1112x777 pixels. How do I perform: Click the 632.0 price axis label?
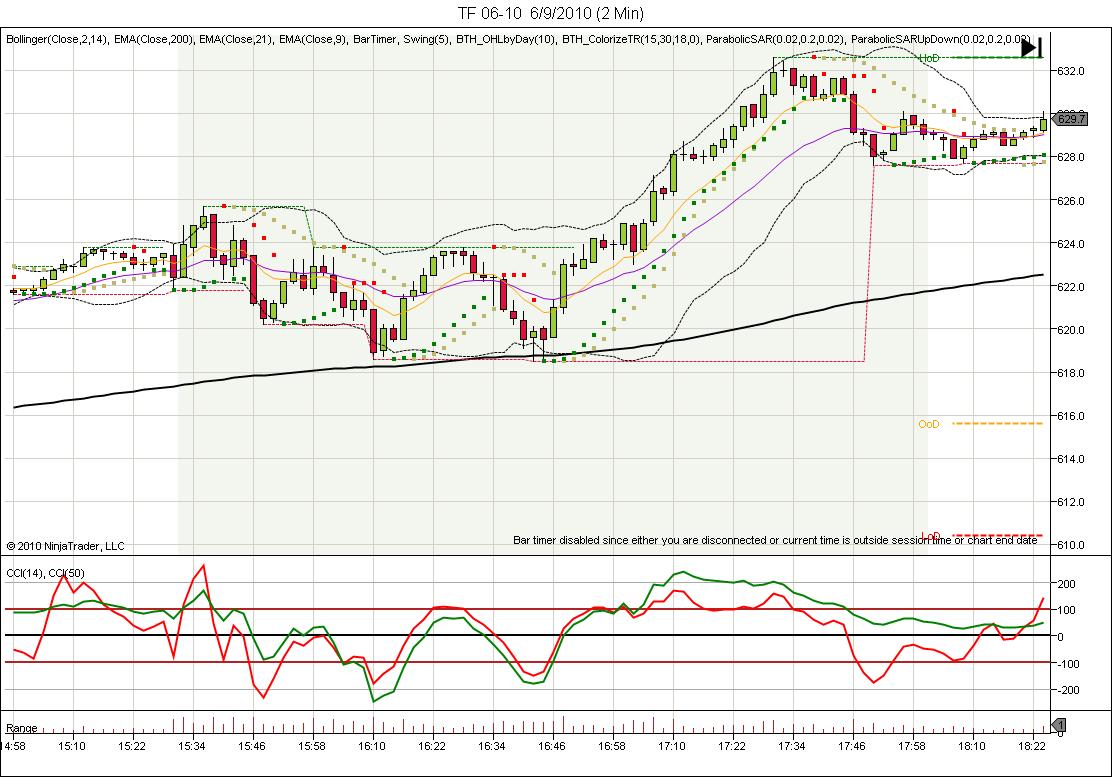(1071, 71)
